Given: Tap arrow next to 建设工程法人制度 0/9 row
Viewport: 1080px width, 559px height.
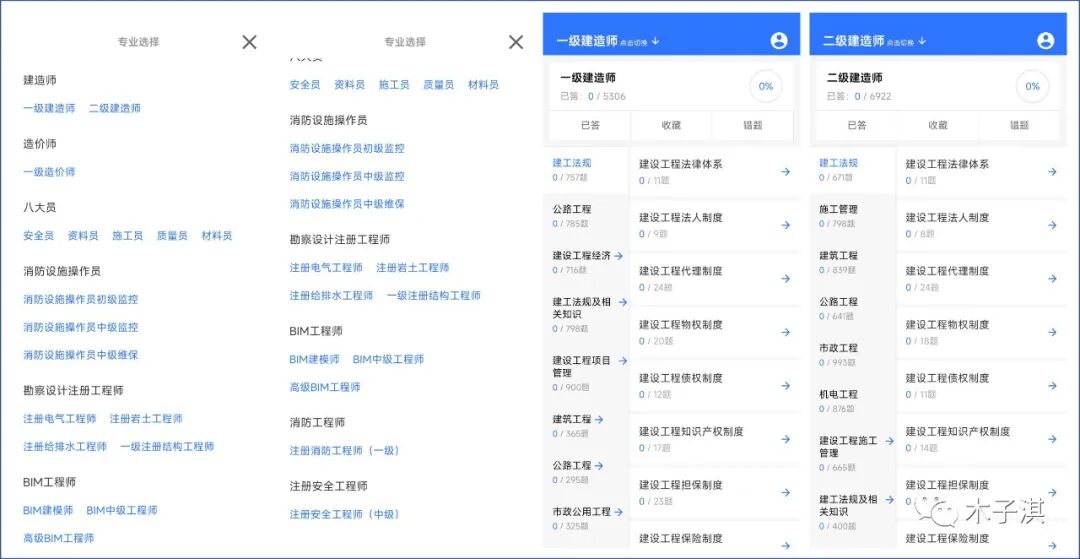Looking at the screenshot, I should (785, 225).
